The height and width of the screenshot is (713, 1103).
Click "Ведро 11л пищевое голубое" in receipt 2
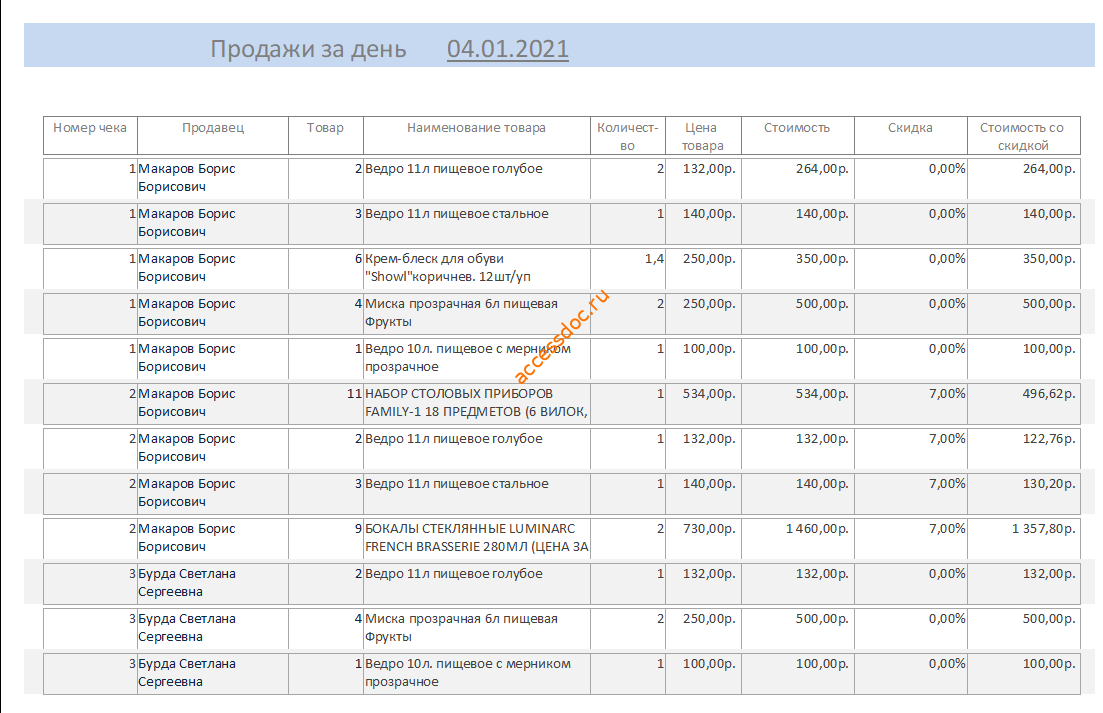(x=454, y=439)
